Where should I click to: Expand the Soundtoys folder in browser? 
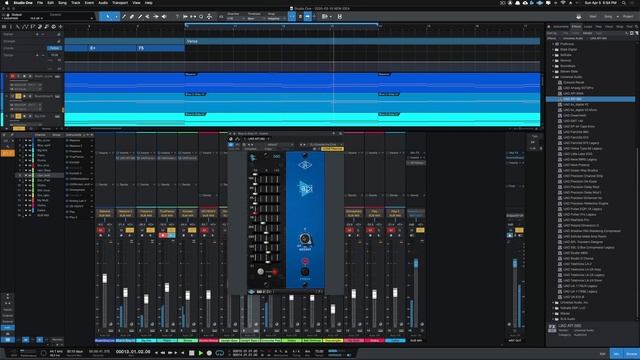click(x=553, y=66)
